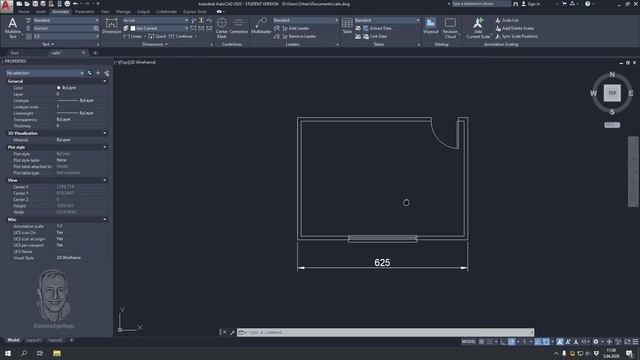
Task: Toggle grid display in status bar
Action: 481,342
